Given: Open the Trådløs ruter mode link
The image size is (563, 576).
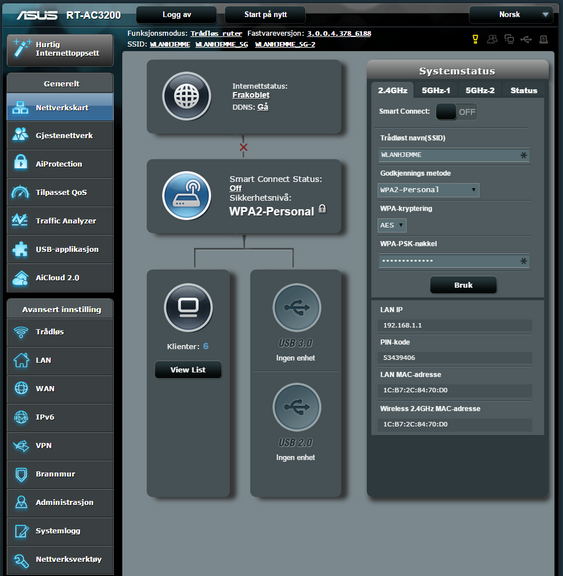Looking at the screenshot, I should click(x=216, y=33).
